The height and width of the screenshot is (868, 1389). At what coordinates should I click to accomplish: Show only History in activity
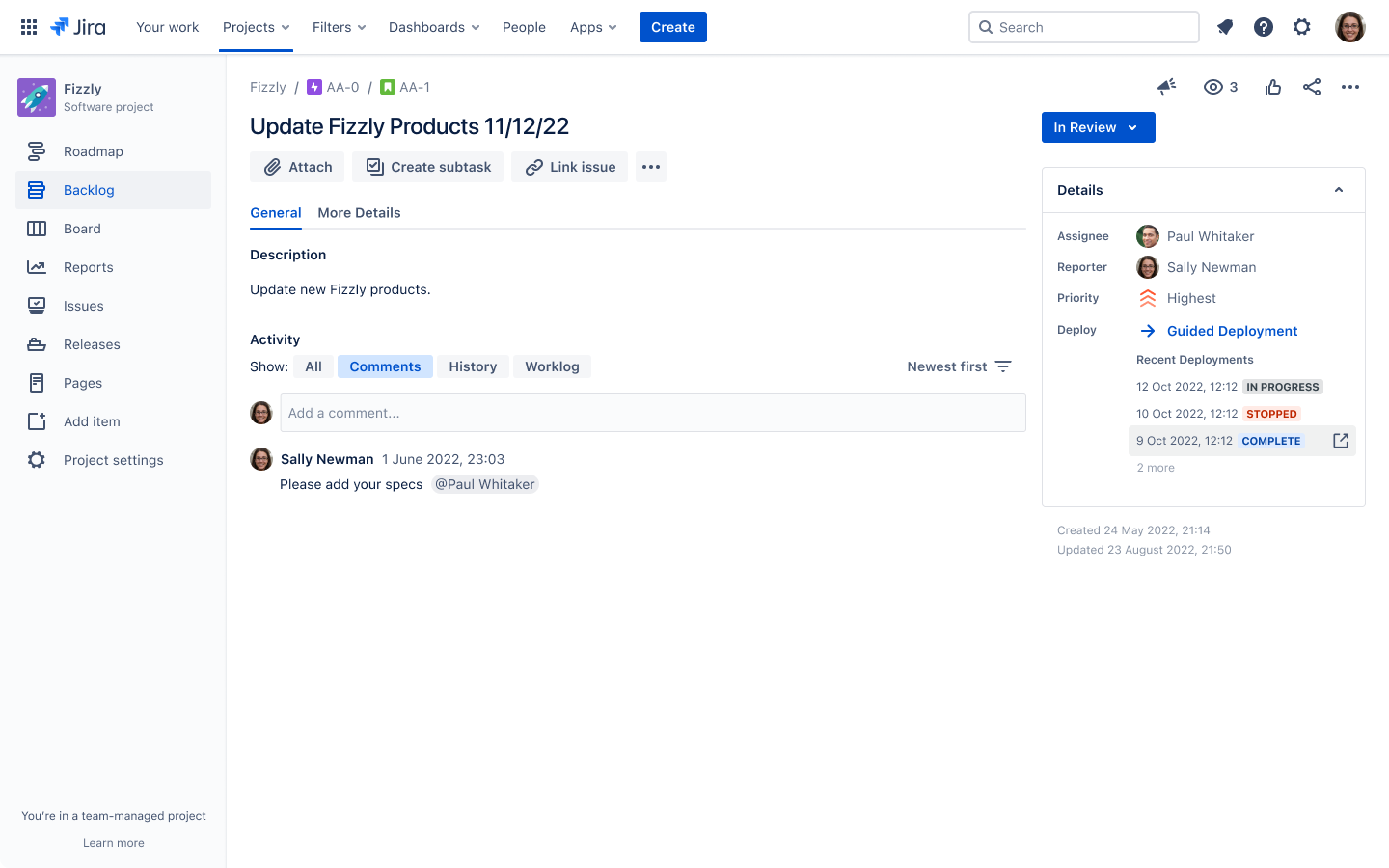(x=473, y=366)
